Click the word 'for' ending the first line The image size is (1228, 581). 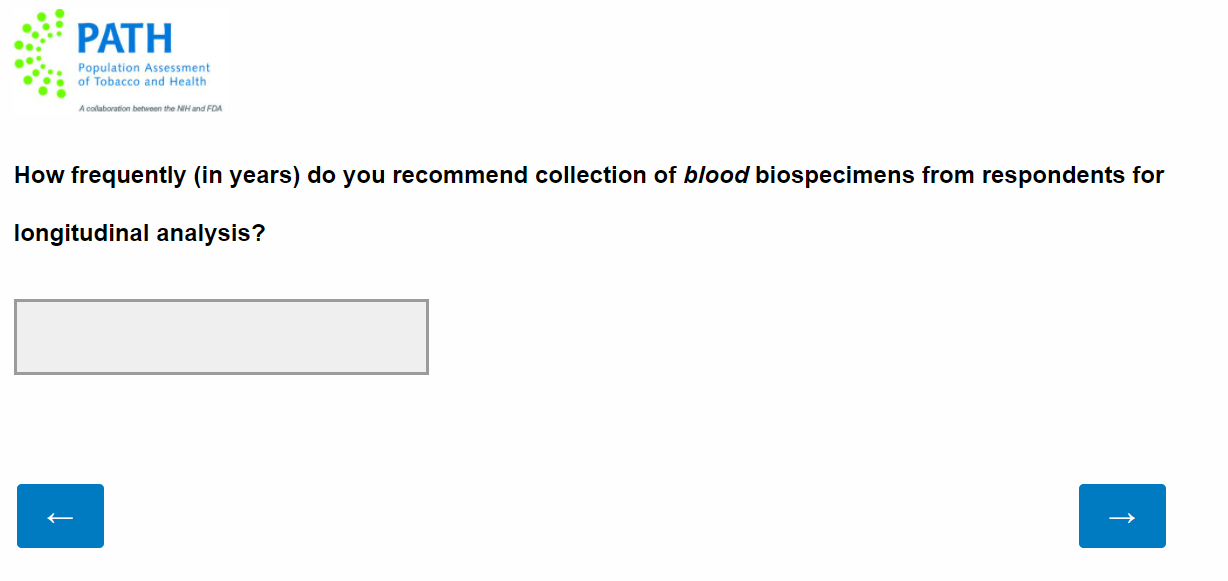click(1148, 176)
